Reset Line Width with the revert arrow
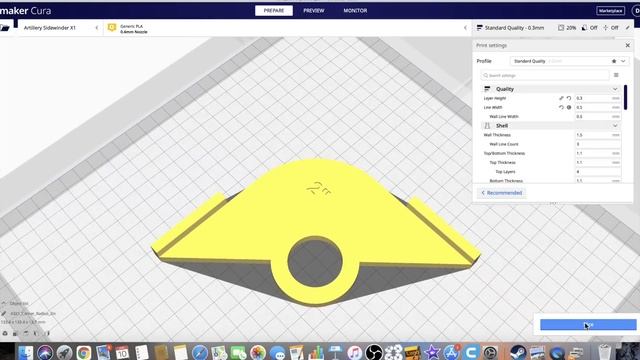 561,107
